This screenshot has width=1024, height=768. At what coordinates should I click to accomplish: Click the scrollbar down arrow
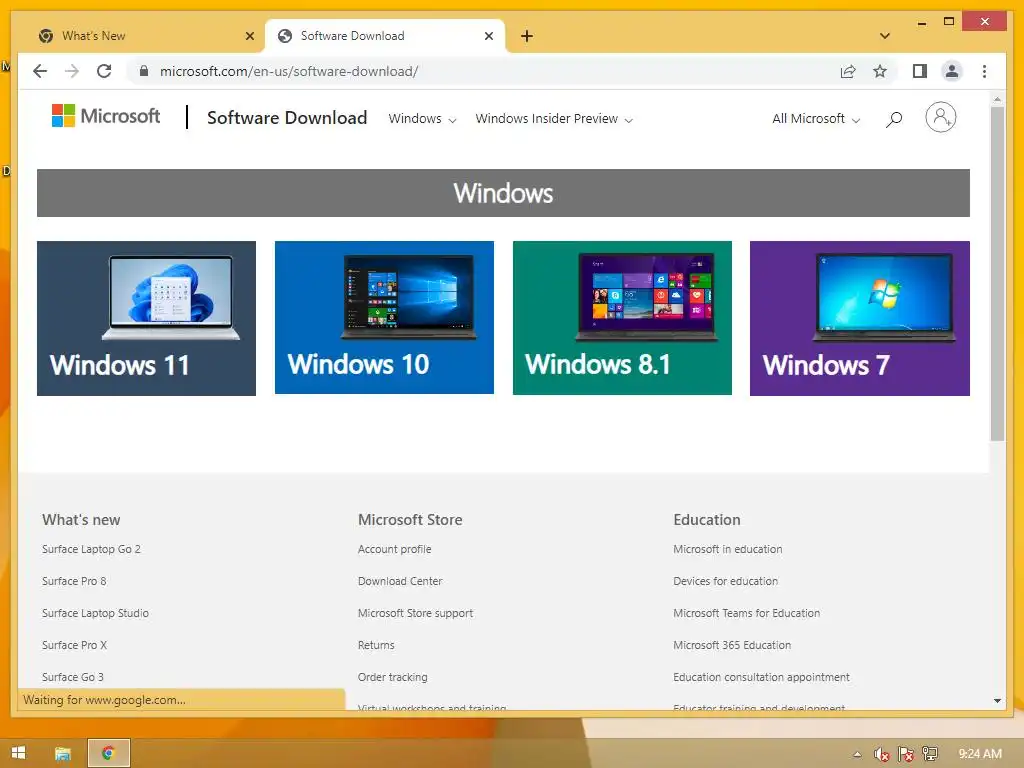tap(997, 701)
